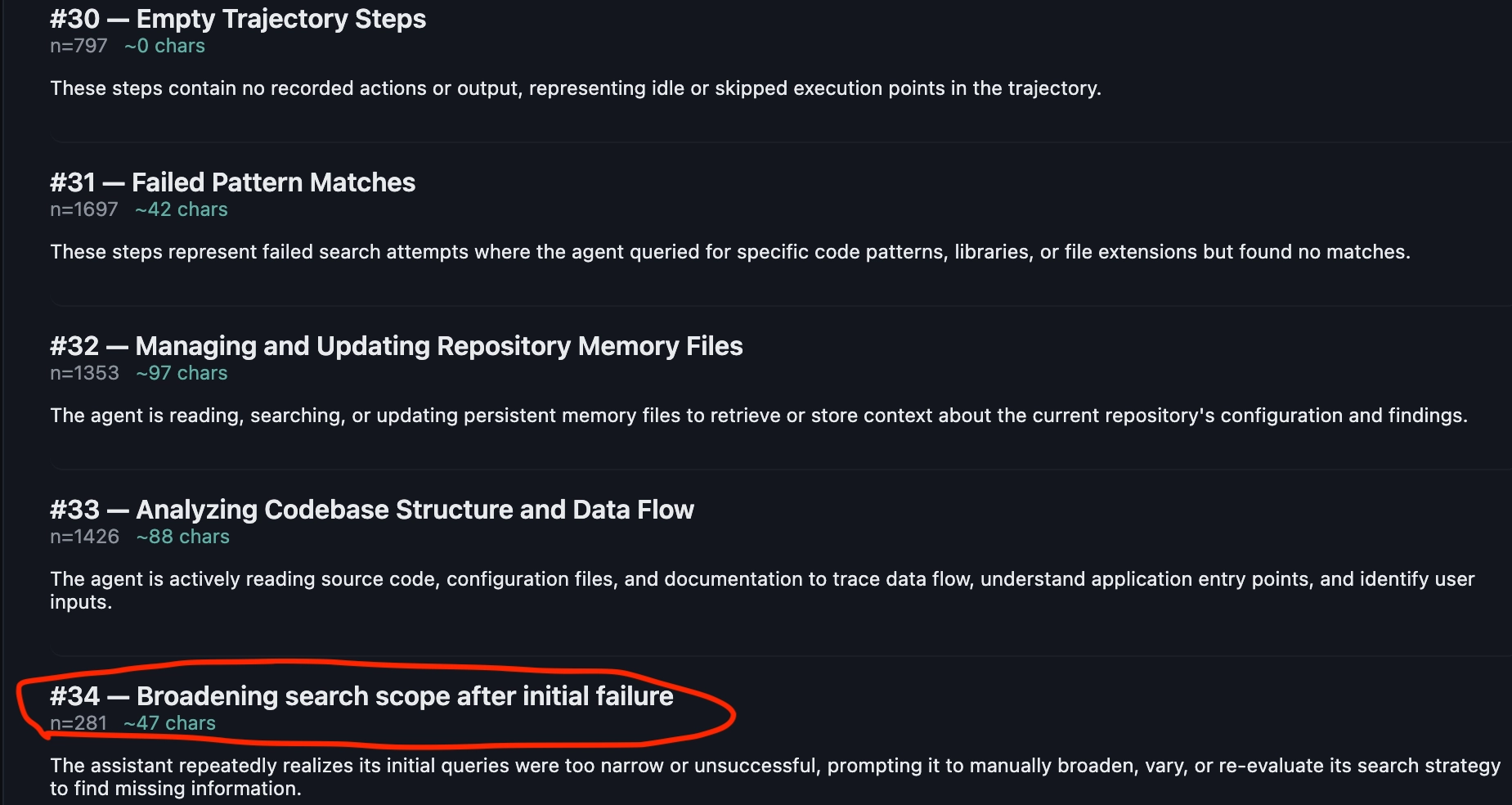The width and height of the screenshot is (1512, 805).
Task: Select the n=1697 sample count
Action: (x=84, y=209)
